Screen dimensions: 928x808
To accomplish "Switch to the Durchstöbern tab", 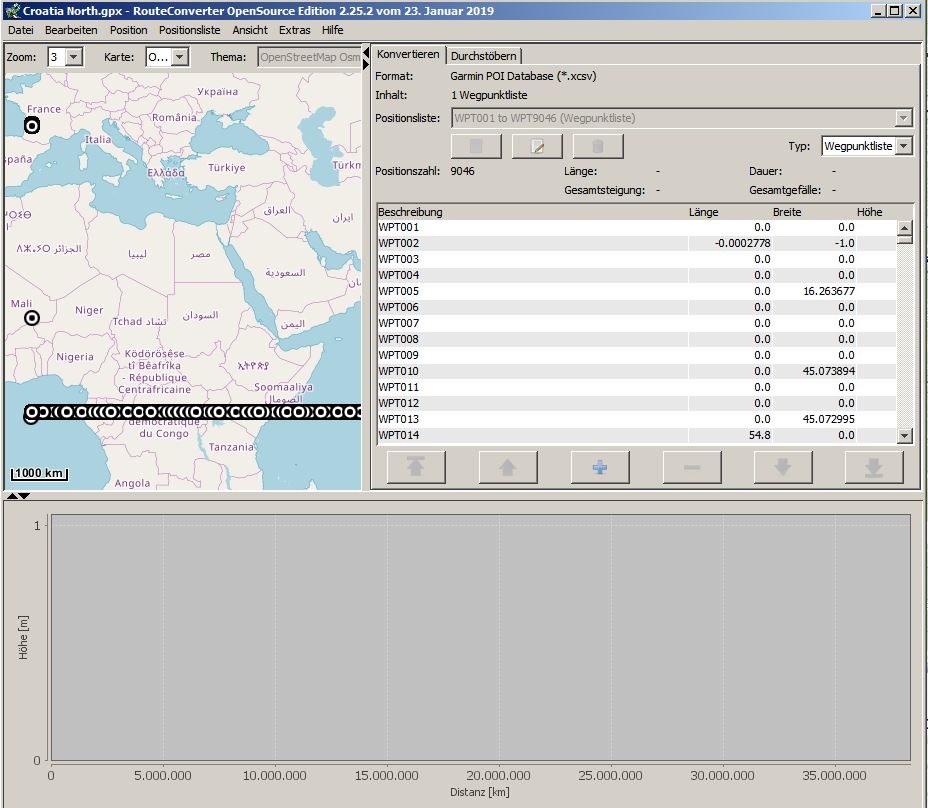I will point(483,56).
